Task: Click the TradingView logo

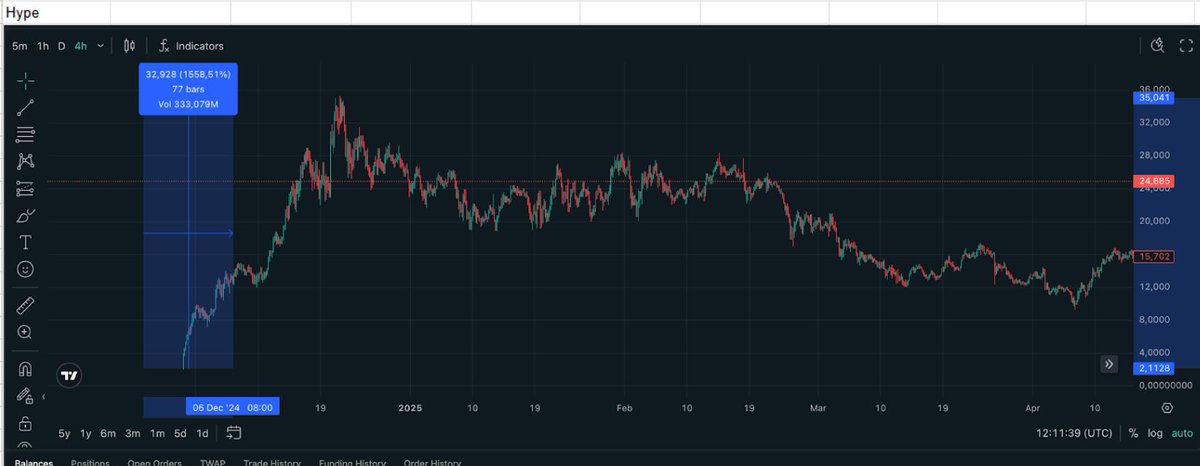Action: pyautogui.click(x=69, y=376)
